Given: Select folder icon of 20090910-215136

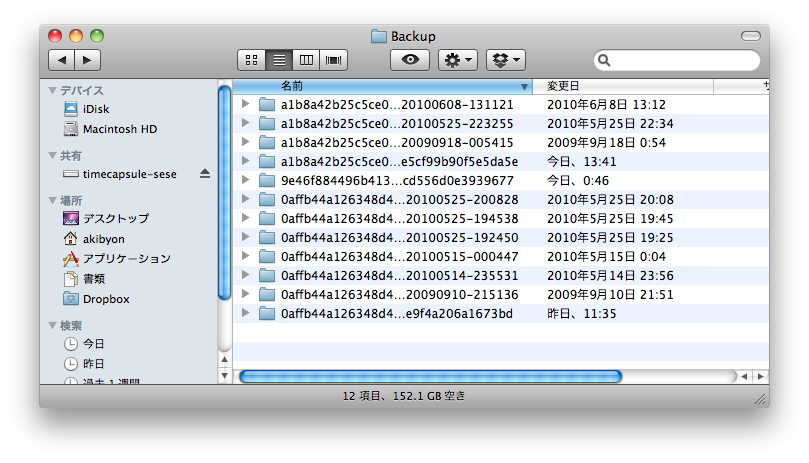Looking at the screenshot, I should tap(267, 295).
